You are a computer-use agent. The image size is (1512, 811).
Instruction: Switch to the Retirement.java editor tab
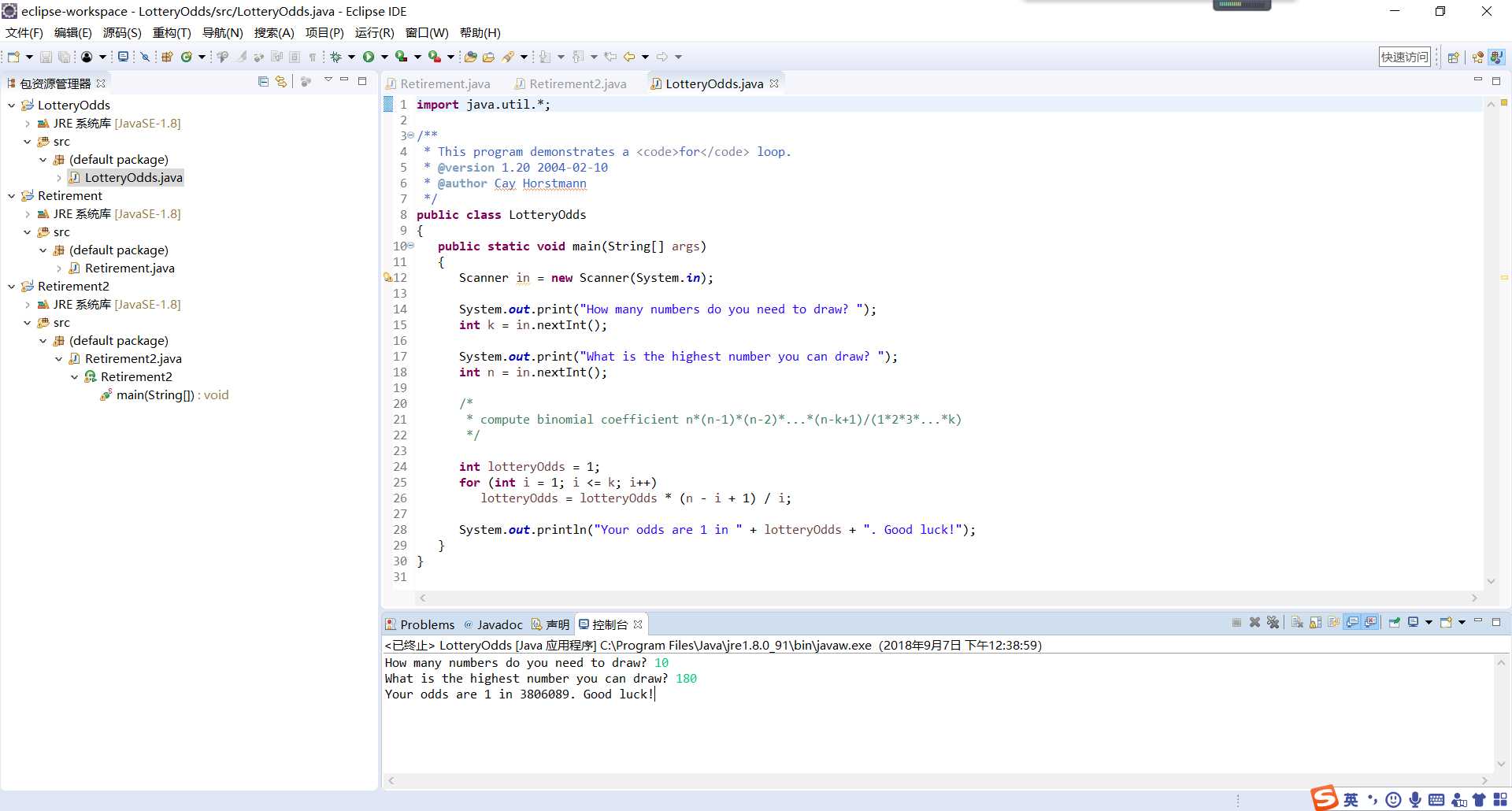[438, 83]
